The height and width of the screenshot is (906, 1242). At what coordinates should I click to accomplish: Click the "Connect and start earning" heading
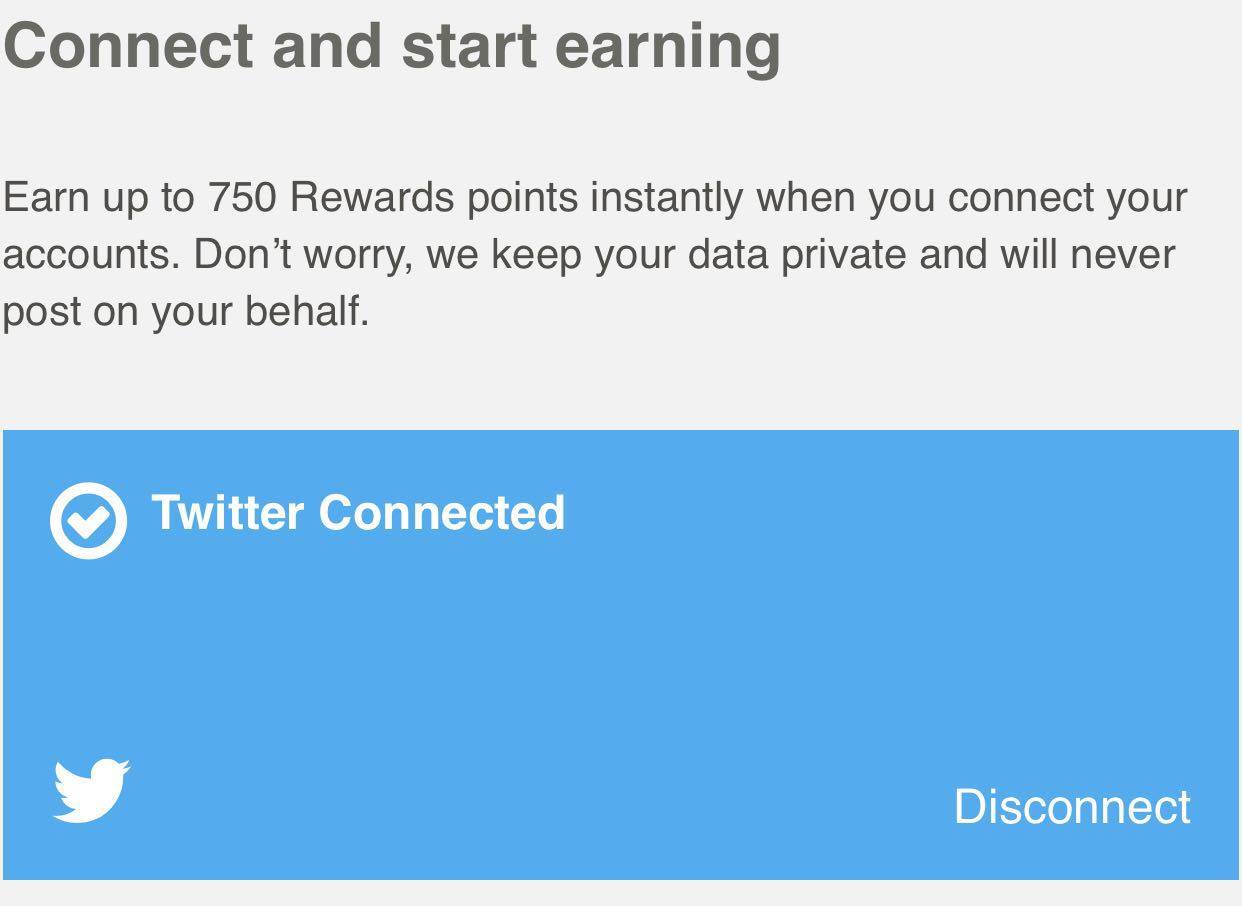[x=392, y=46]
